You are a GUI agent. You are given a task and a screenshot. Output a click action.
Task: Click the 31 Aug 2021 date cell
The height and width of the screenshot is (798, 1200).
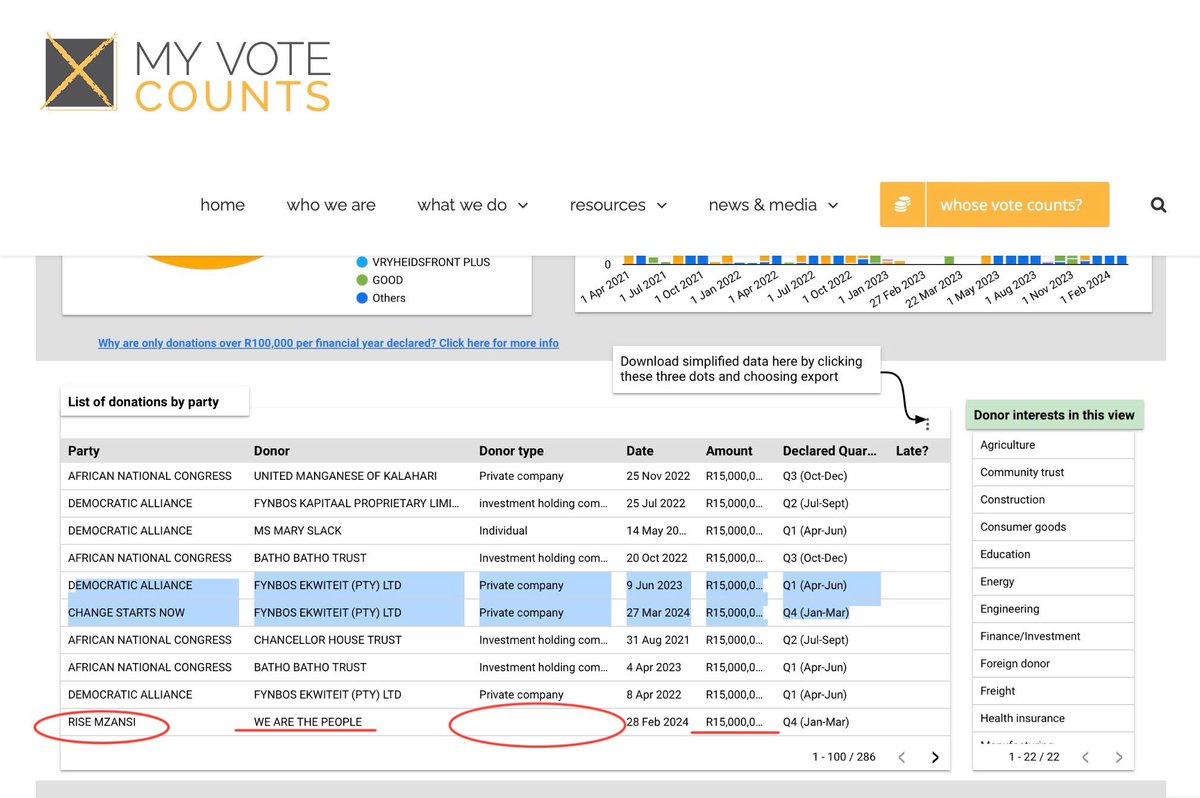click(658, 640)
